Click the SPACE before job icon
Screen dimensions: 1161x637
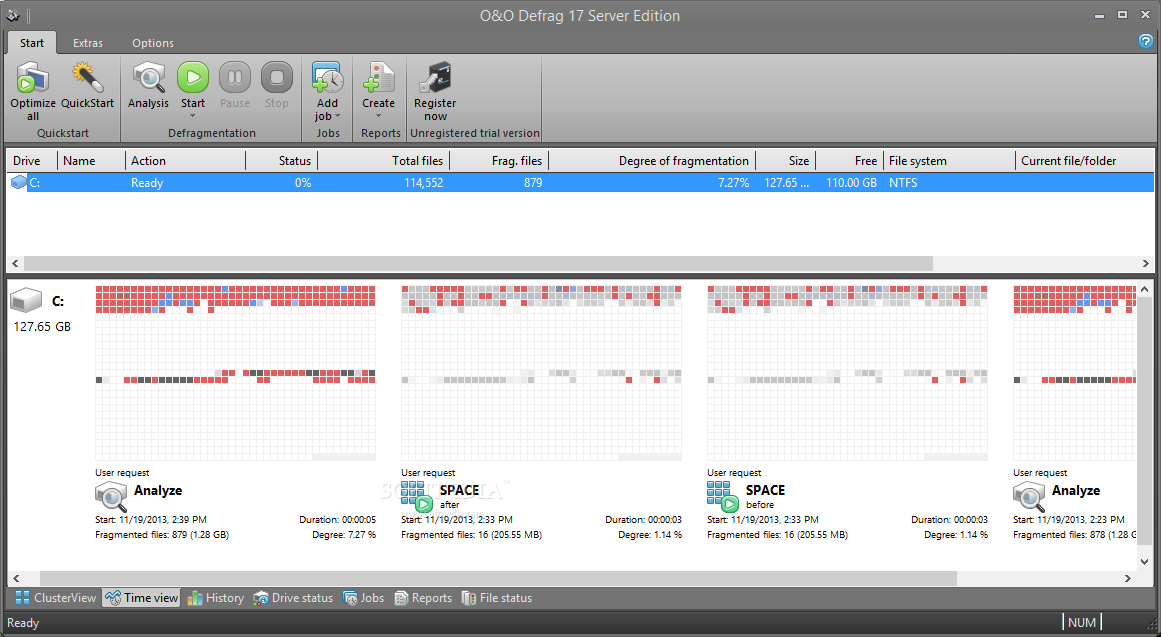click(x=723, y=496)
